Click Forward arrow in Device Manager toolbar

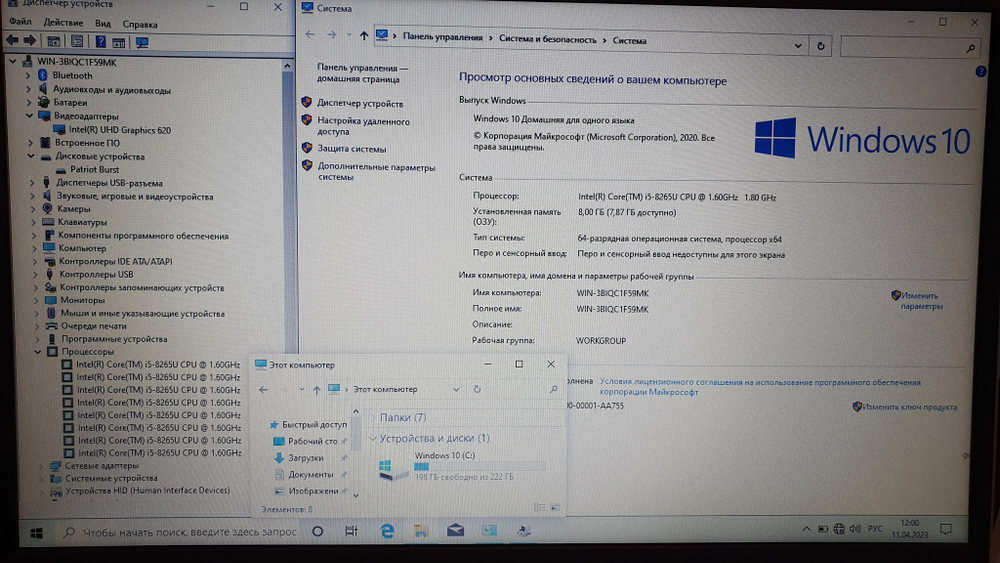pos(29,41)
